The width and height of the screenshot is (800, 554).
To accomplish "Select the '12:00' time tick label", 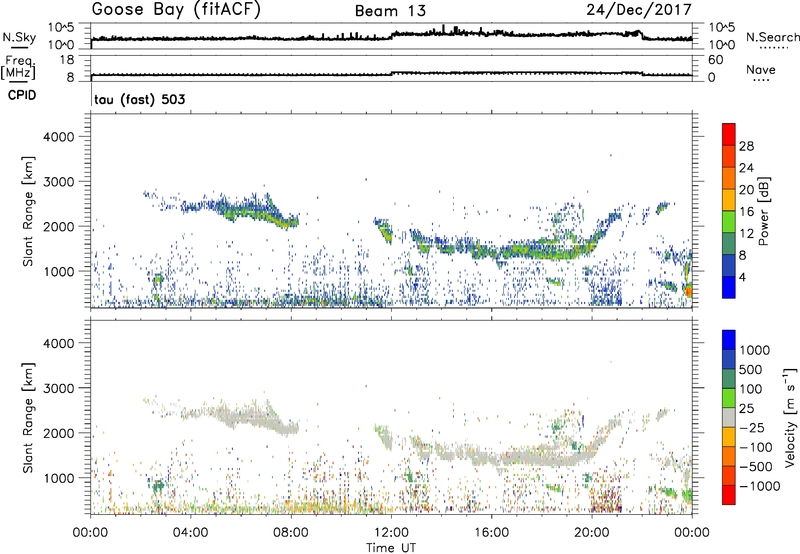I will (x=391, y=533).
